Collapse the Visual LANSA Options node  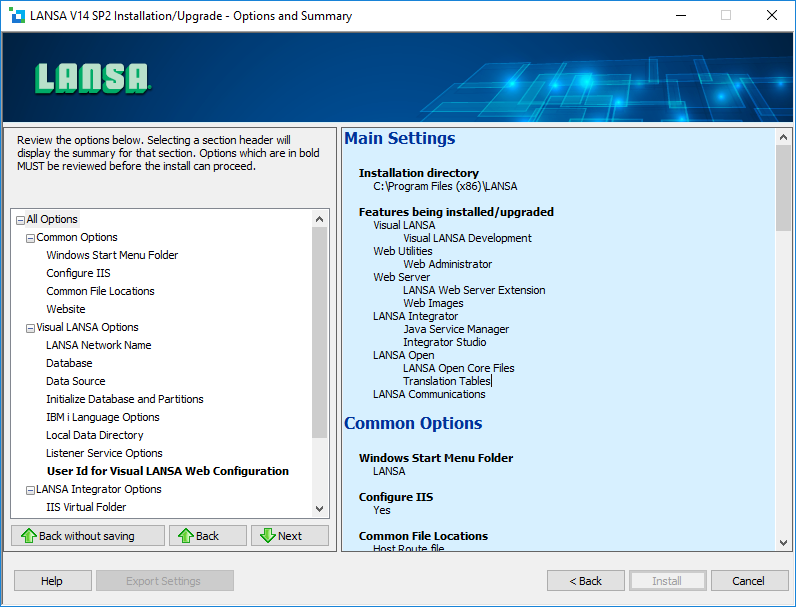click(x=30, y=328)
